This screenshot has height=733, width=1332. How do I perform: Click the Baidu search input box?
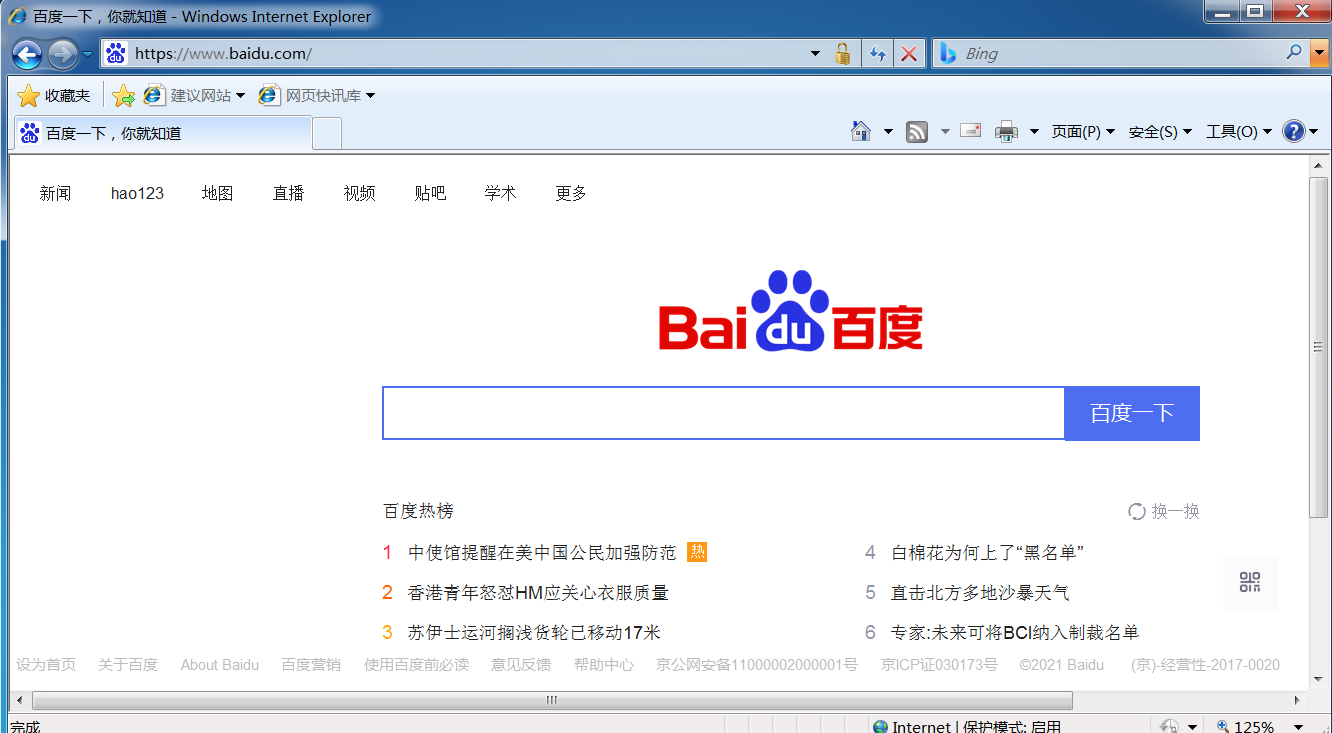coord(723,413)
